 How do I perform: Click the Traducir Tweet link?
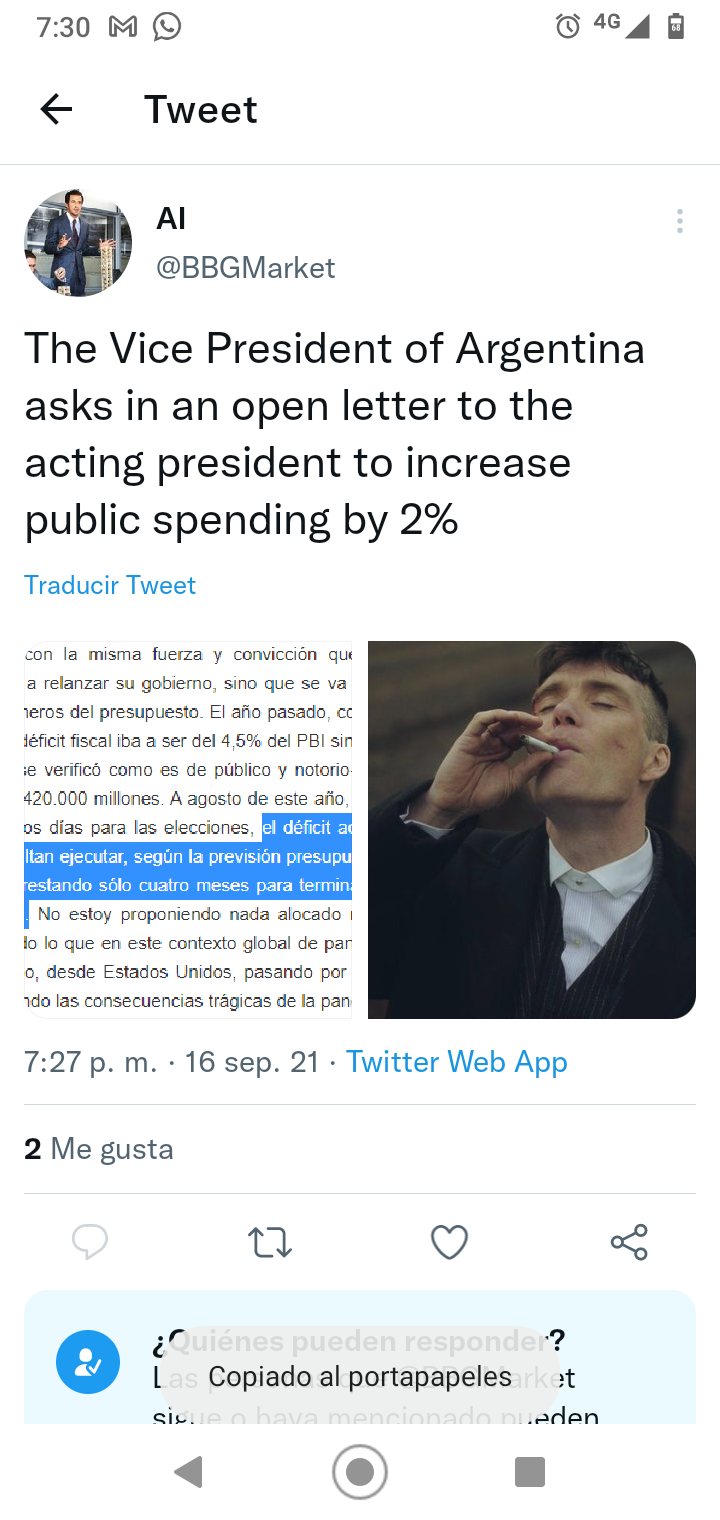click(x=110, y=585)
